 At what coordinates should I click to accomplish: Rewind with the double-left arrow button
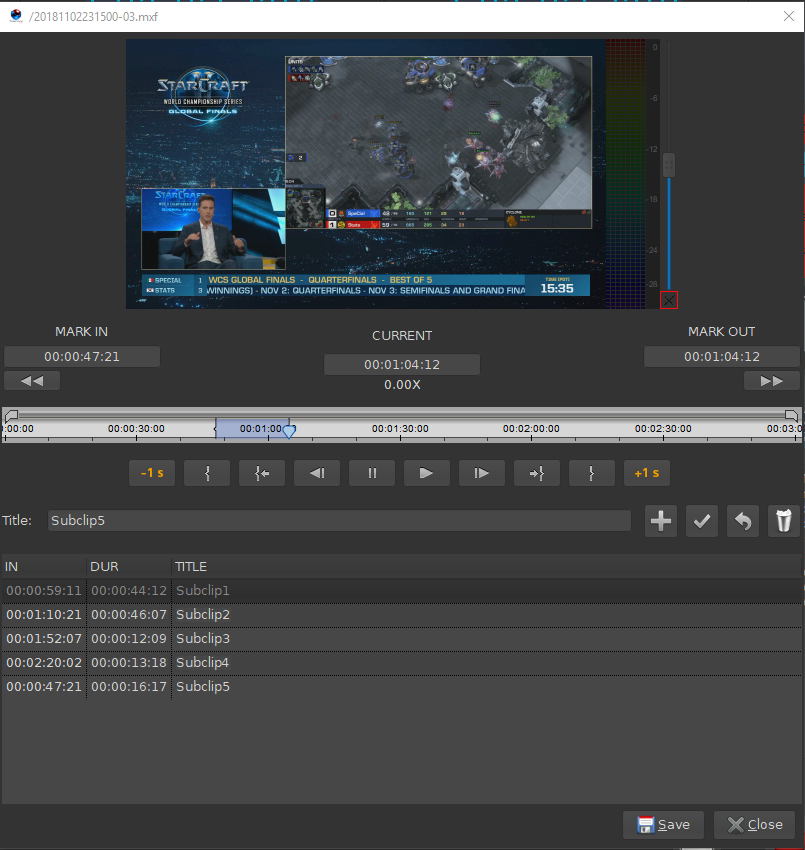(32, 381)
